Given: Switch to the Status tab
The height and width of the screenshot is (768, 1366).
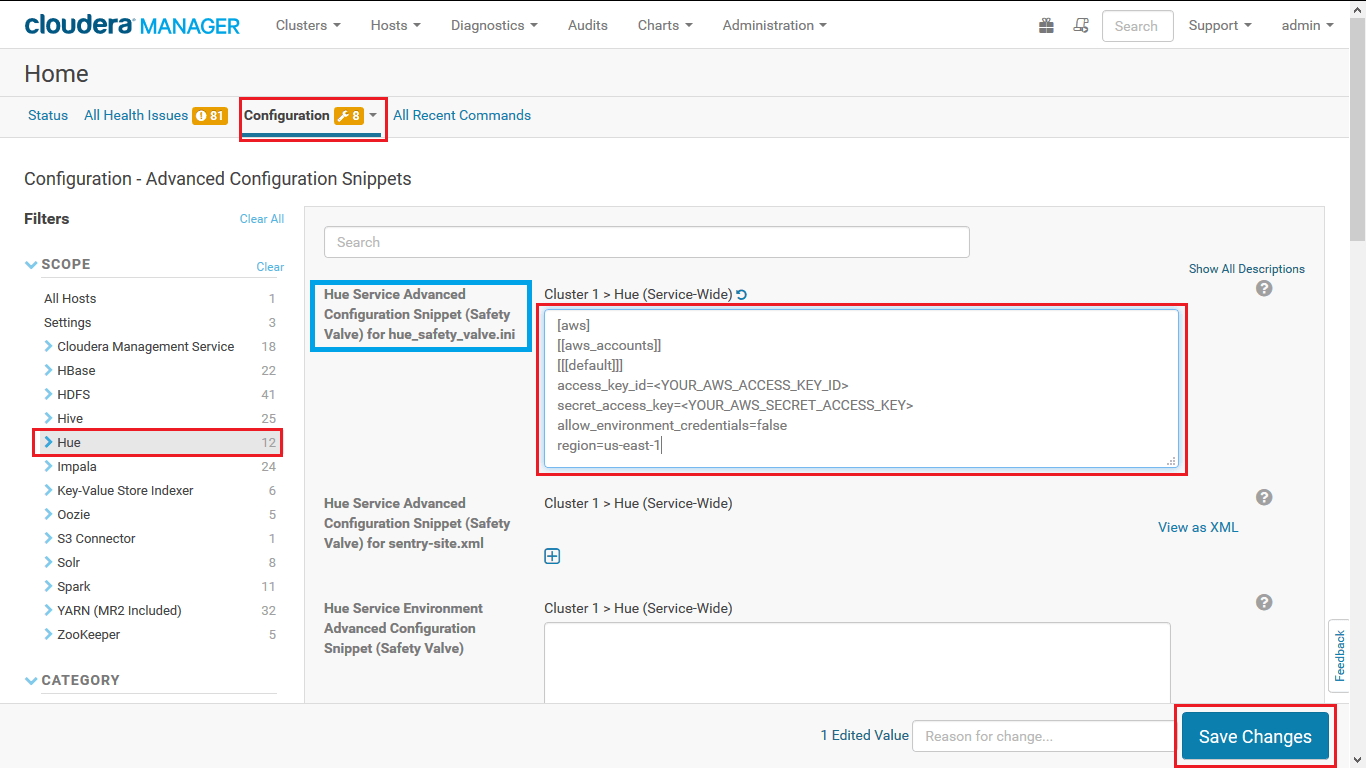Looking at the screenshot, I should click(x=48, y=116).
